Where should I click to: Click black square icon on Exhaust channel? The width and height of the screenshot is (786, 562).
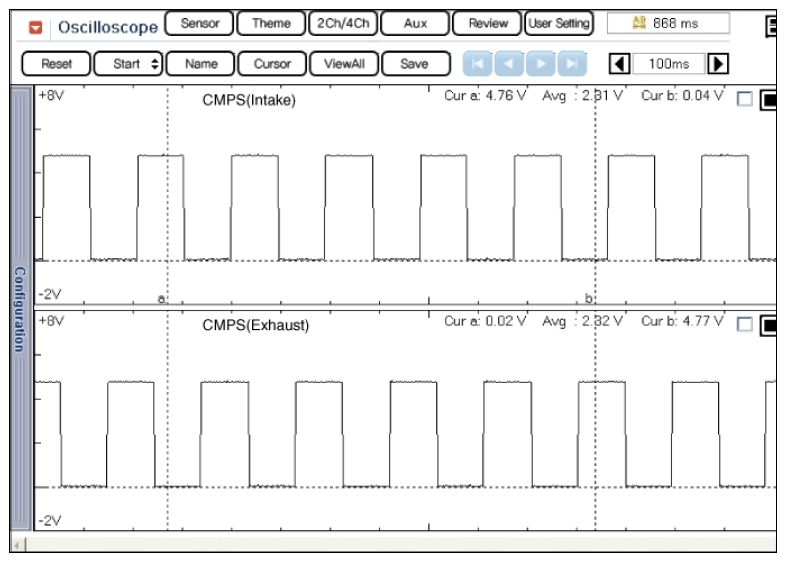click(x=769, y=324)
